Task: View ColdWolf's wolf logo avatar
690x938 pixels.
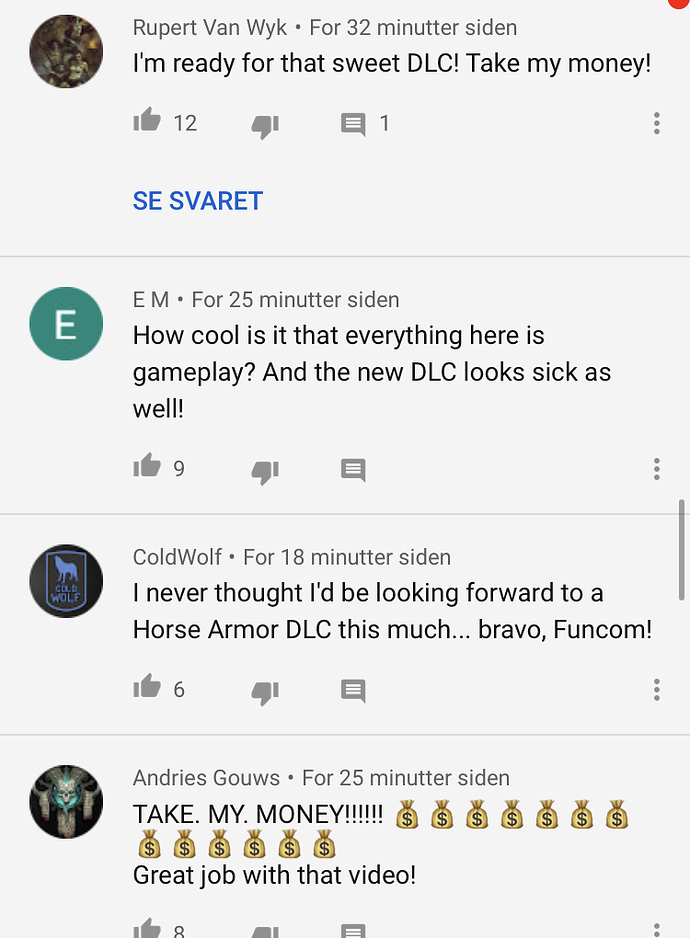Action: click(x=66, y=581)
